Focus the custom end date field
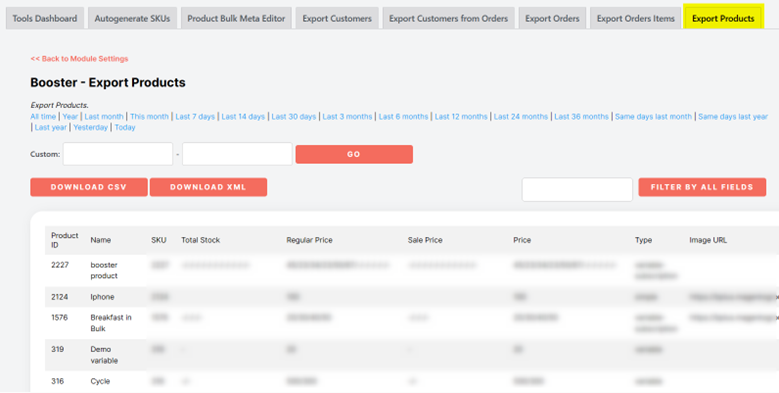The image size is (779, 393). click(237, 154)
